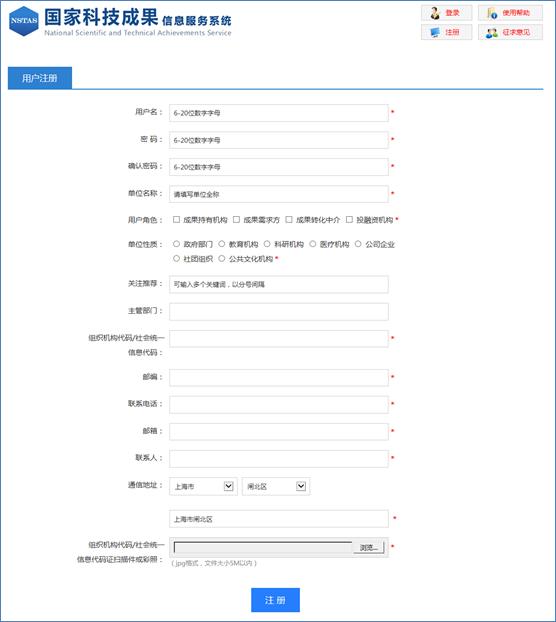Focus the 关注推荐 keywords input field
This screenshot has height=622, width=556.
[279, 284]
